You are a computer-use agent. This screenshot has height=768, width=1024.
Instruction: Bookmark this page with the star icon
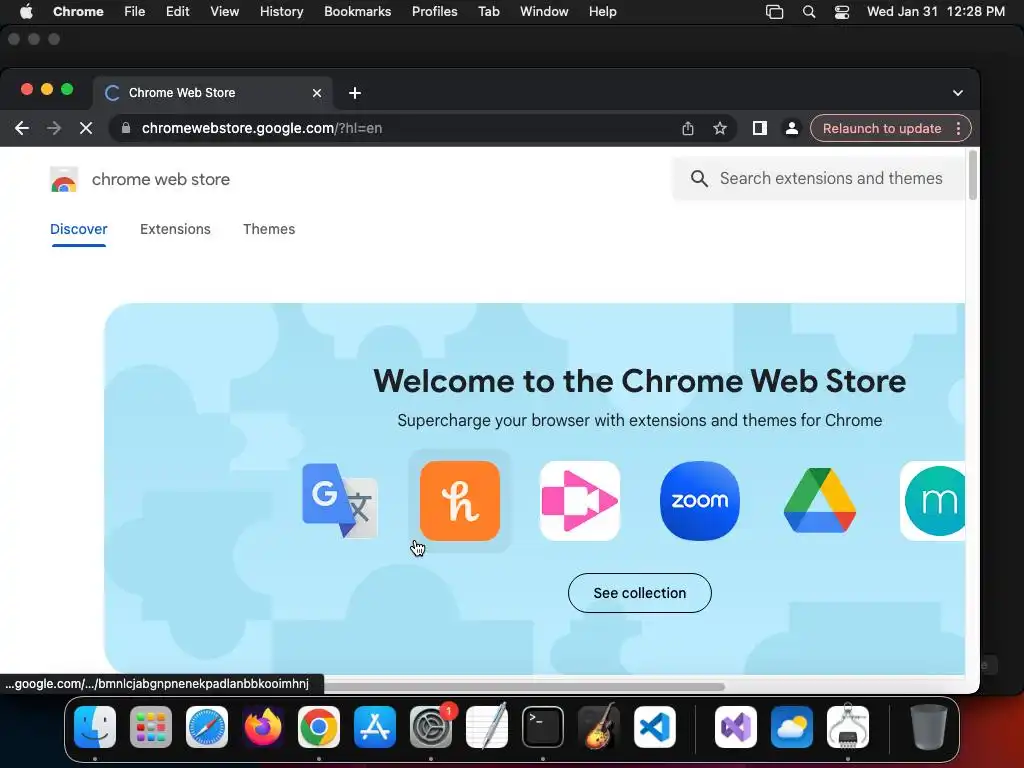720,128
